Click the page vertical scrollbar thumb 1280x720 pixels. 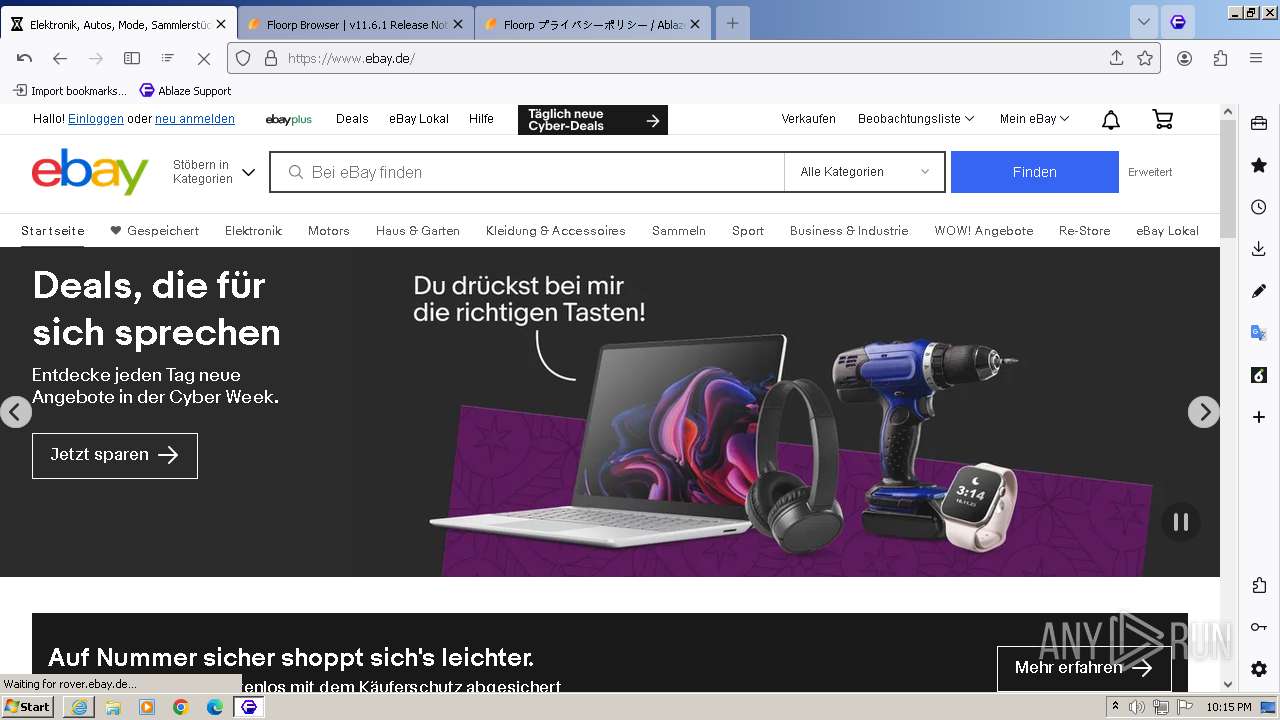[x=1229, y=180]
